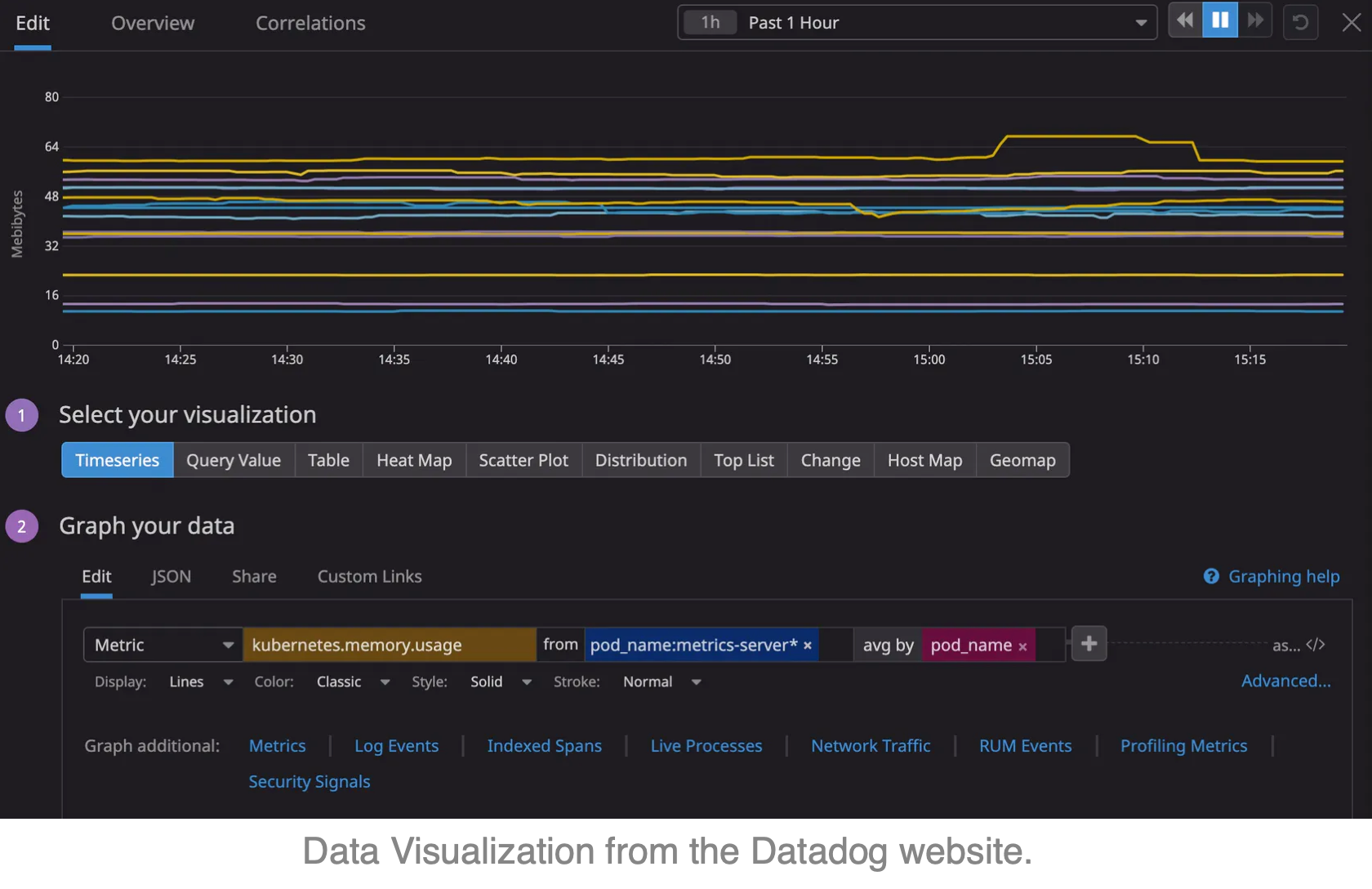Add Live Processes to the graph
The image size is (1372, 889).
point(706,745)
